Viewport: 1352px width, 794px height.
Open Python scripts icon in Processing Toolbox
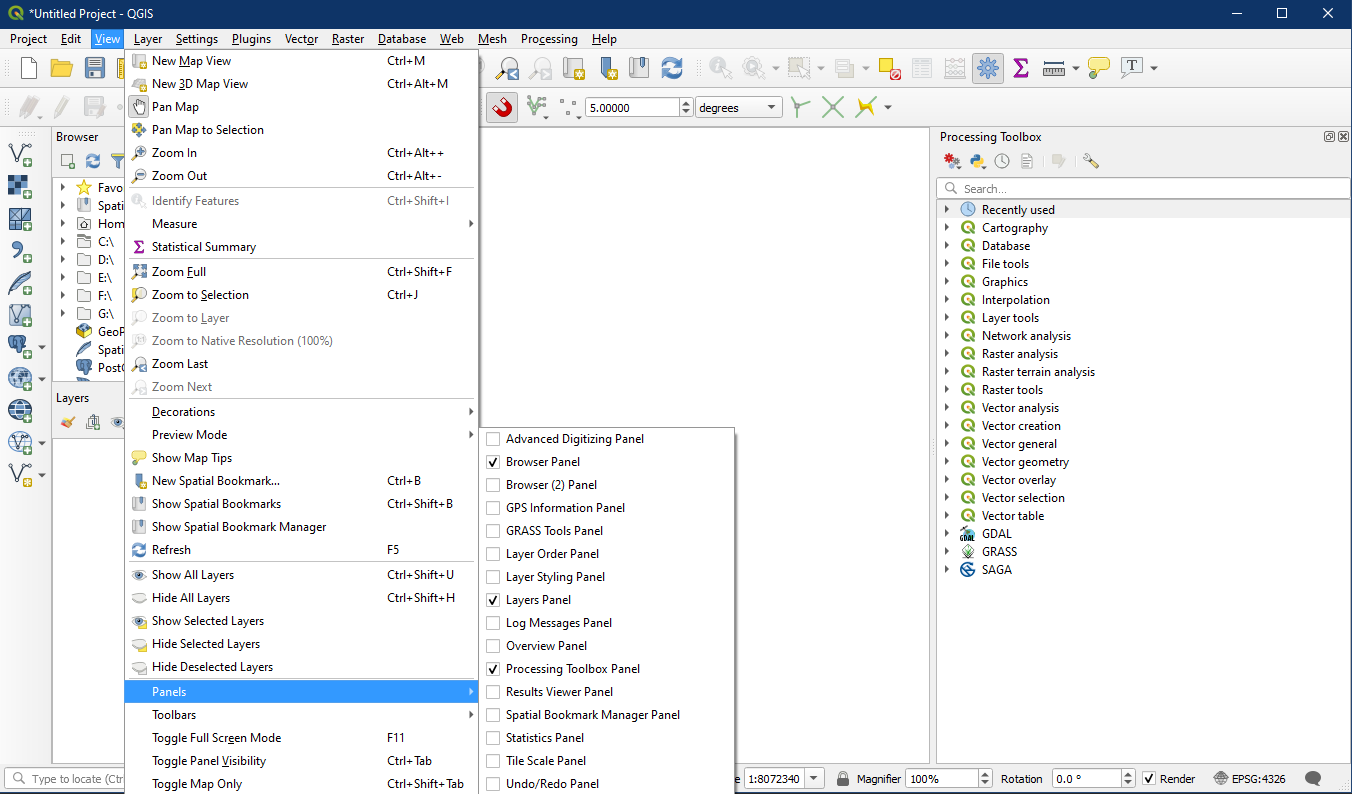(978, 161)
